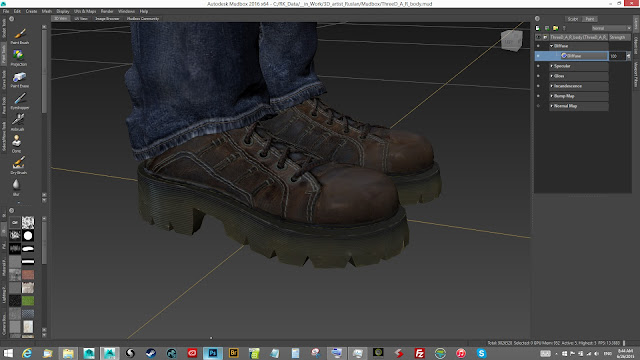Open Internet Explorer from the taskbar

pyautogui.click(x=27, y=353)
